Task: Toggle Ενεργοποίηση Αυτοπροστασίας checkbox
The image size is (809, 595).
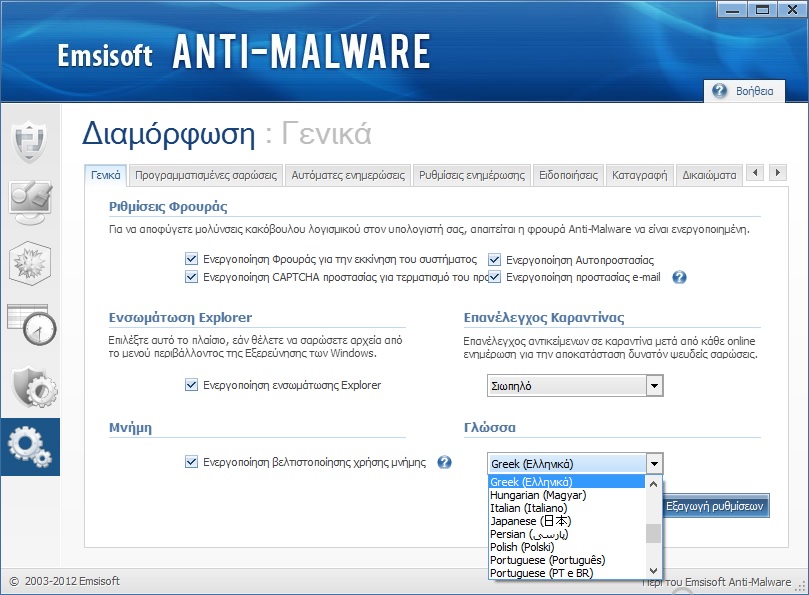Action: pyautogui.click(x=494, y=260)
